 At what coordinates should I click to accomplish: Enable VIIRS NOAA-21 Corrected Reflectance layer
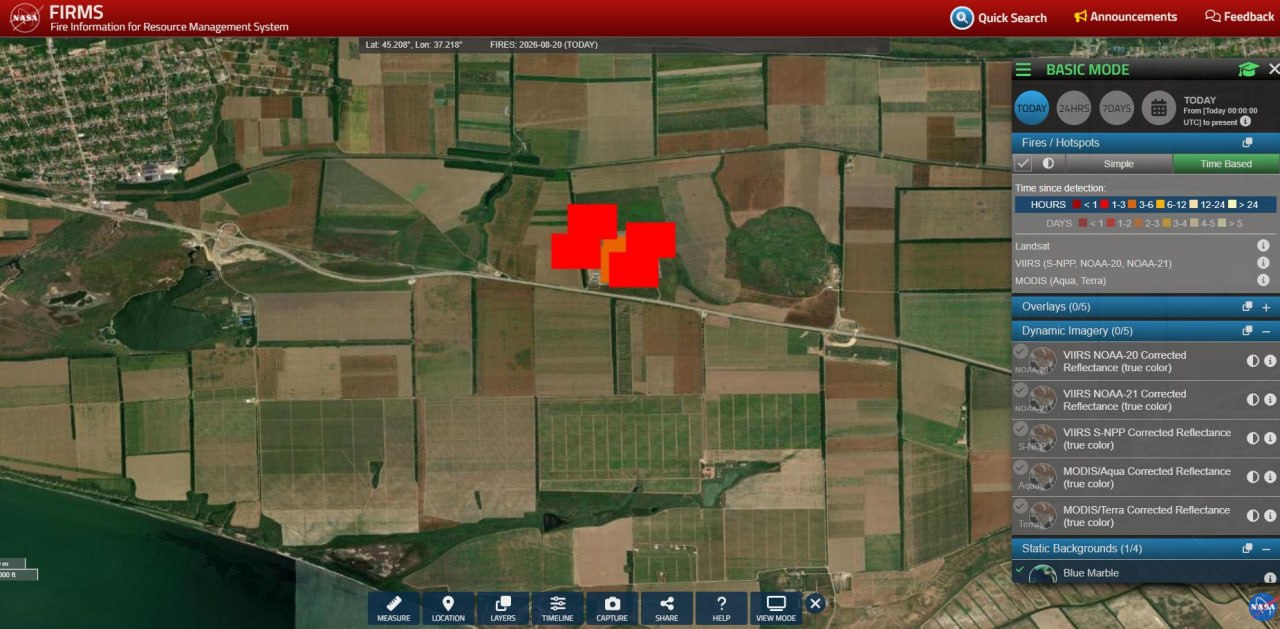1020,390
